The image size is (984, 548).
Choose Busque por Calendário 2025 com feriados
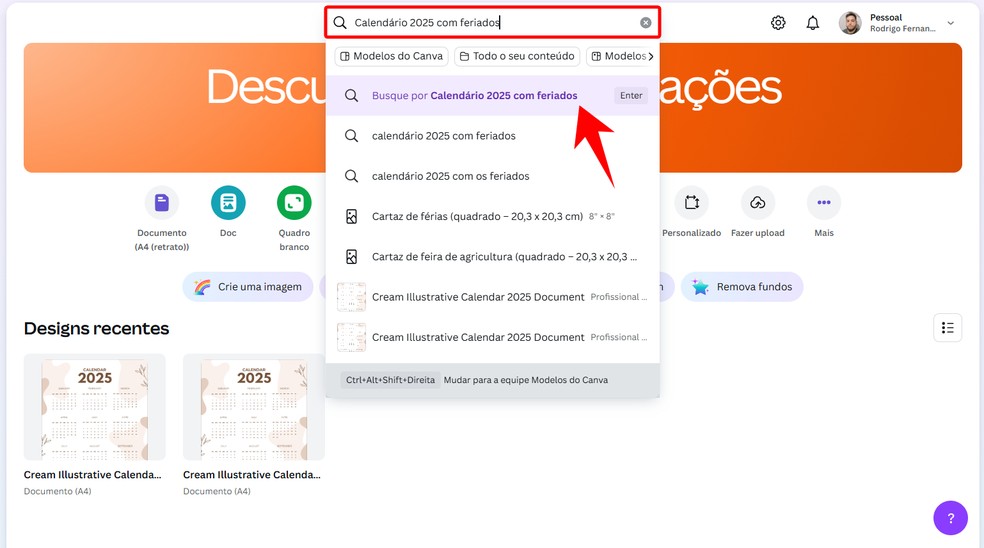[x=493, y=95]
